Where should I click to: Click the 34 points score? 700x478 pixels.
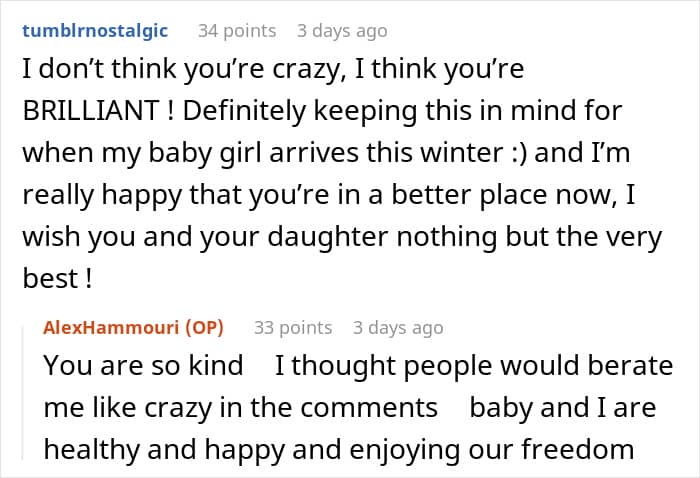coord(236,31)
